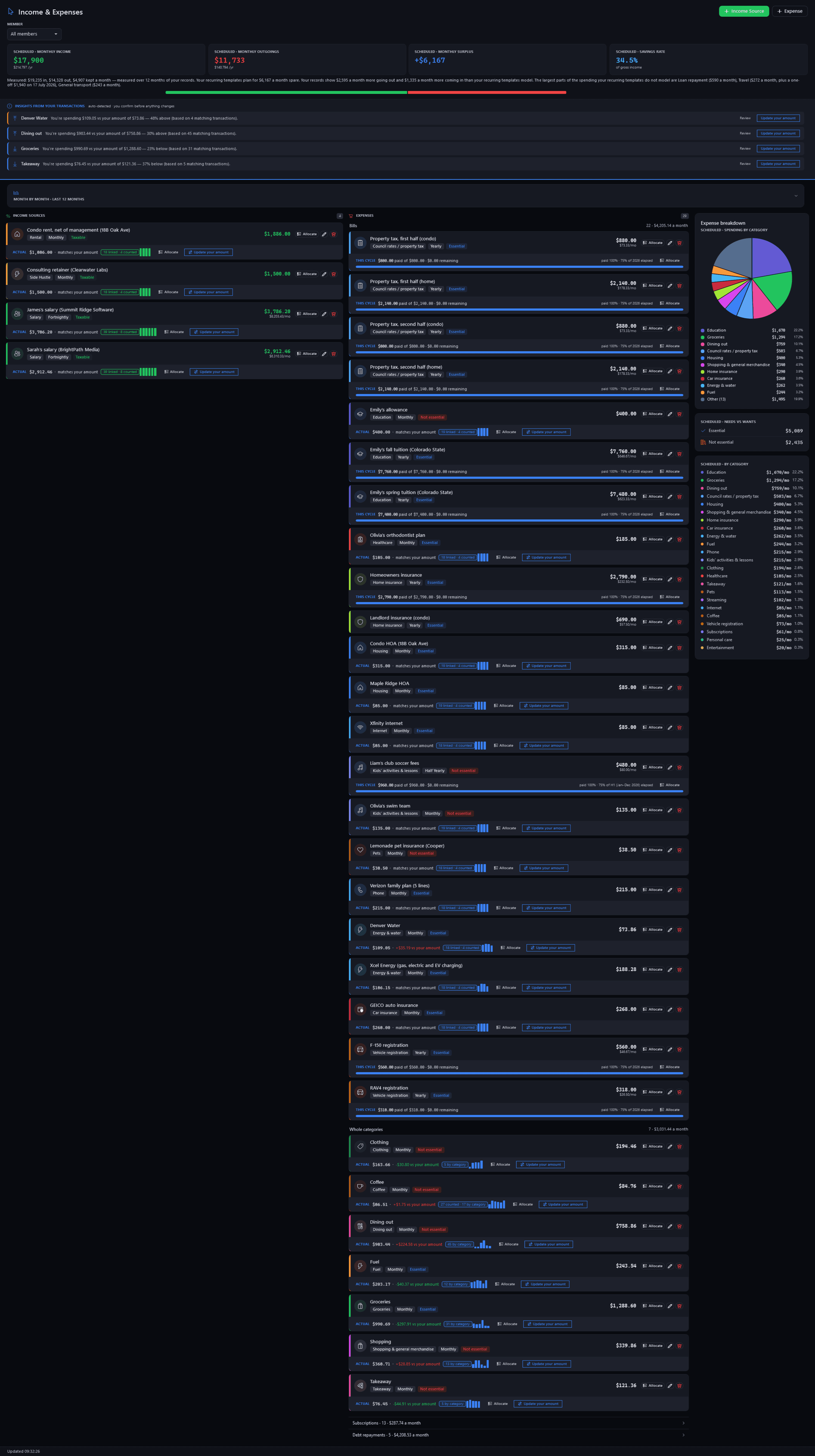Click the 45 by category badge on Dining out
Viewport: 815px width, 1456px height.
459,1244
